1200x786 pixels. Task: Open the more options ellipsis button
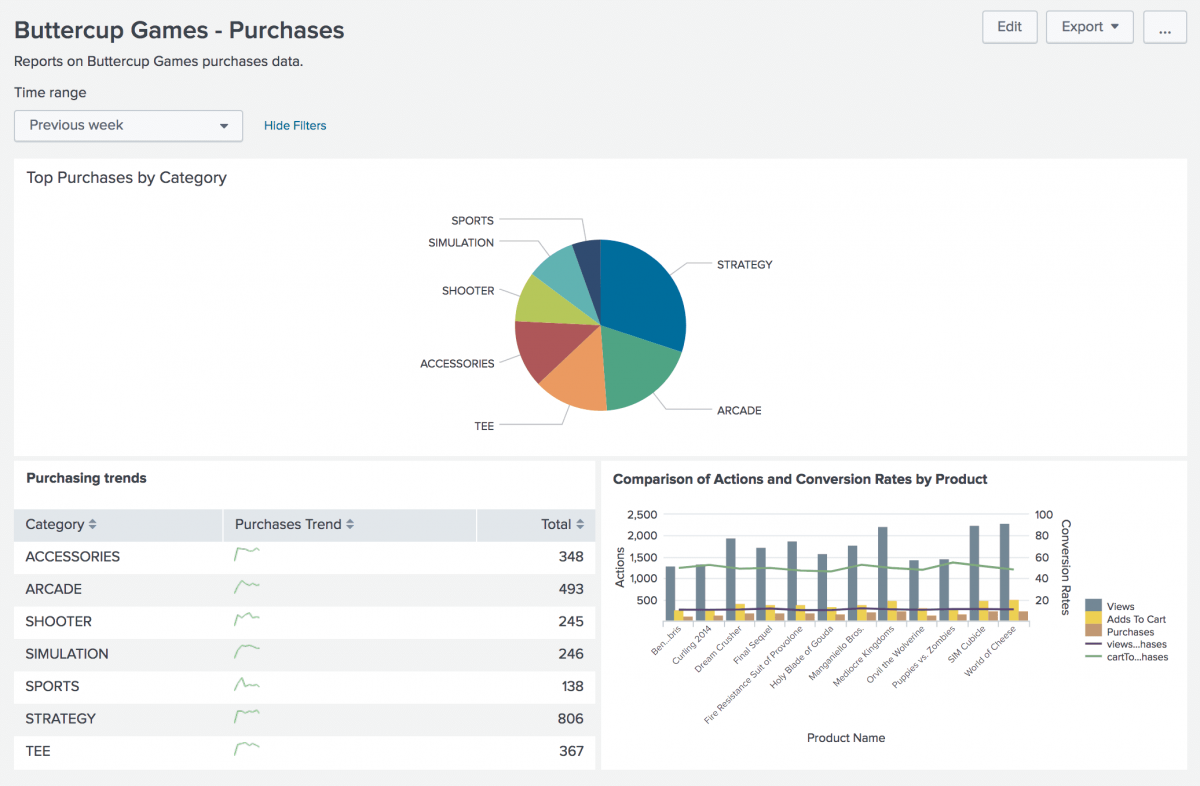point(1165,27)
